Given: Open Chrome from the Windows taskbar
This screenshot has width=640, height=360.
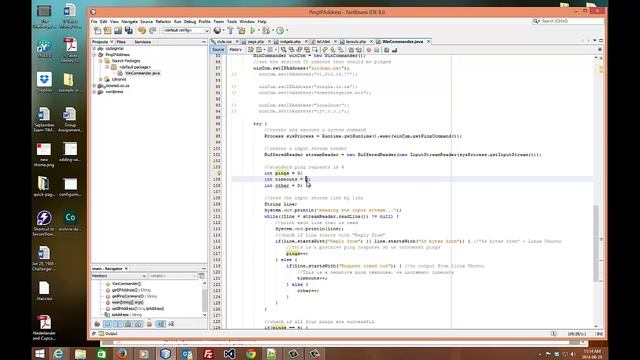Looking at the screenshot, I should click(251, 353).
